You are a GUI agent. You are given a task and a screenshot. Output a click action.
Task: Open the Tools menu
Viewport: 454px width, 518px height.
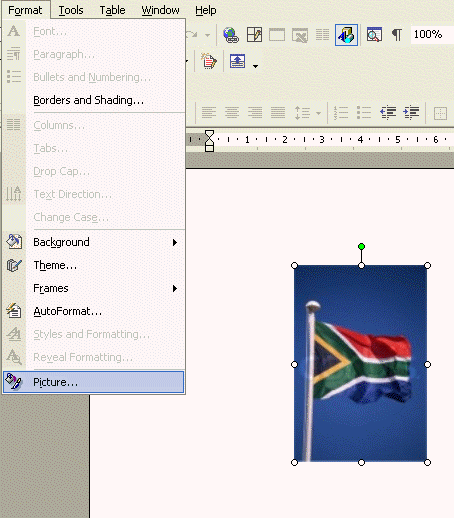[x=71, y=10]
